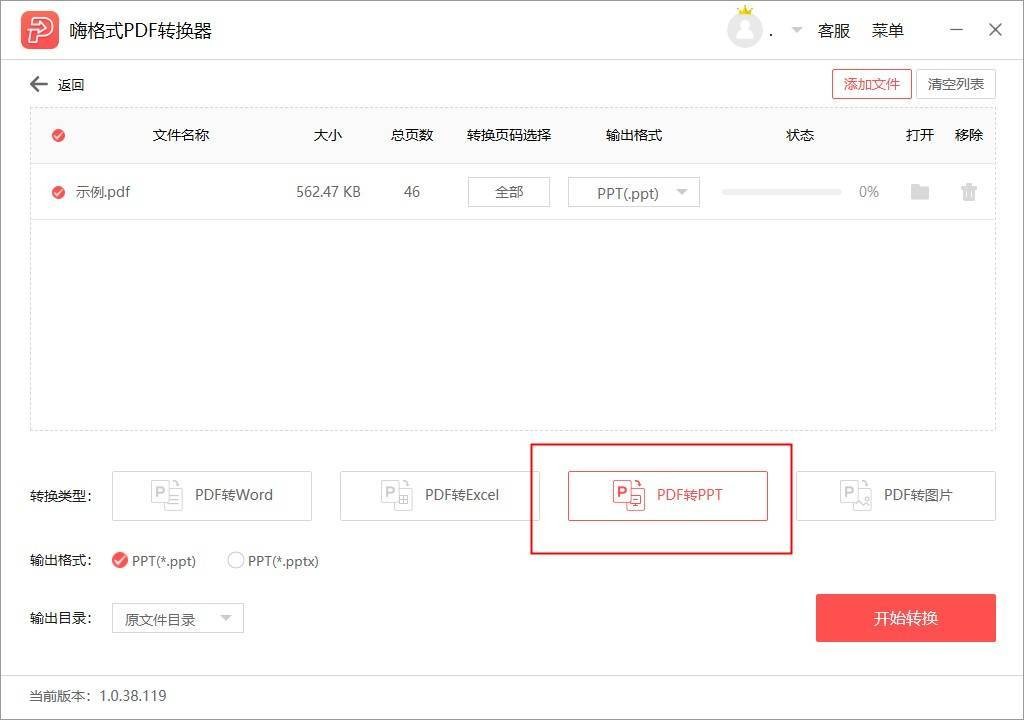Click the 转换页码选择 column header
The width and height of the screenshot is (1024, 720).
pyautogui.click(x=509, y=135)
